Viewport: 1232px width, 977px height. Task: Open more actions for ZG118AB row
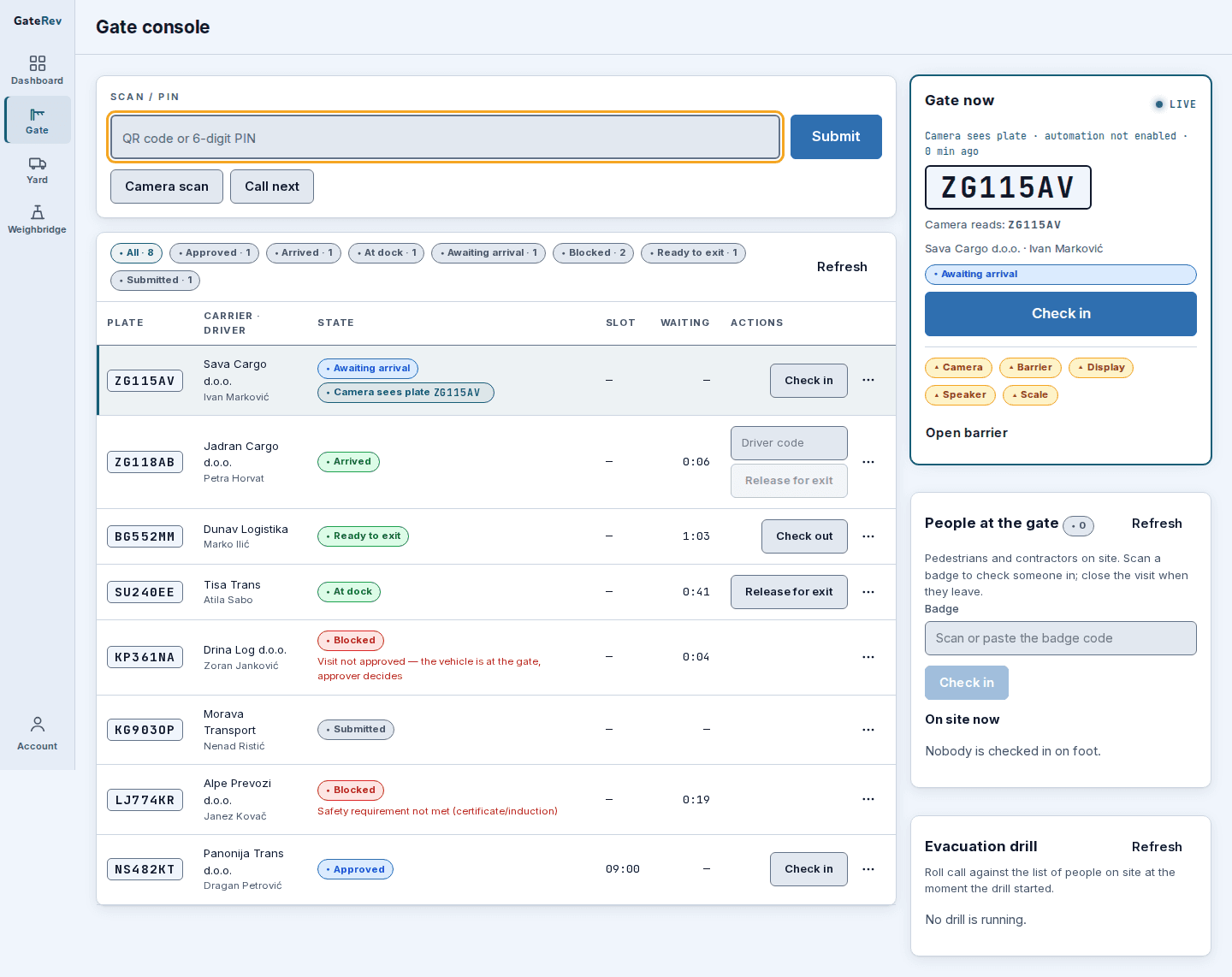point(868,462)
